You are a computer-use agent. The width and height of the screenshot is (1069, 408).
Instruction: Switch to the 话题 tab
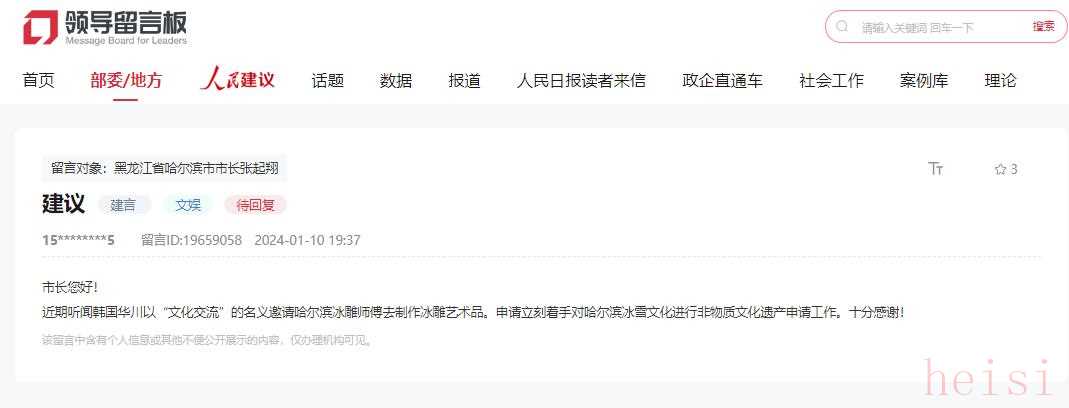(x=327, y=81)
